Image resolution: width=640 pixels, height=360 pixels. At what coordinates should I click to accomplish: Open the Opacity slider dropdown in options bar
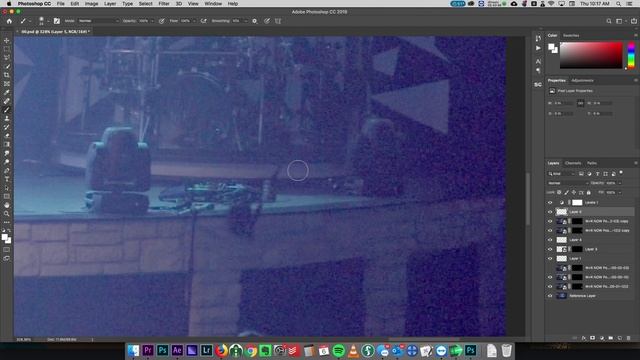click(x=152, y=21)
